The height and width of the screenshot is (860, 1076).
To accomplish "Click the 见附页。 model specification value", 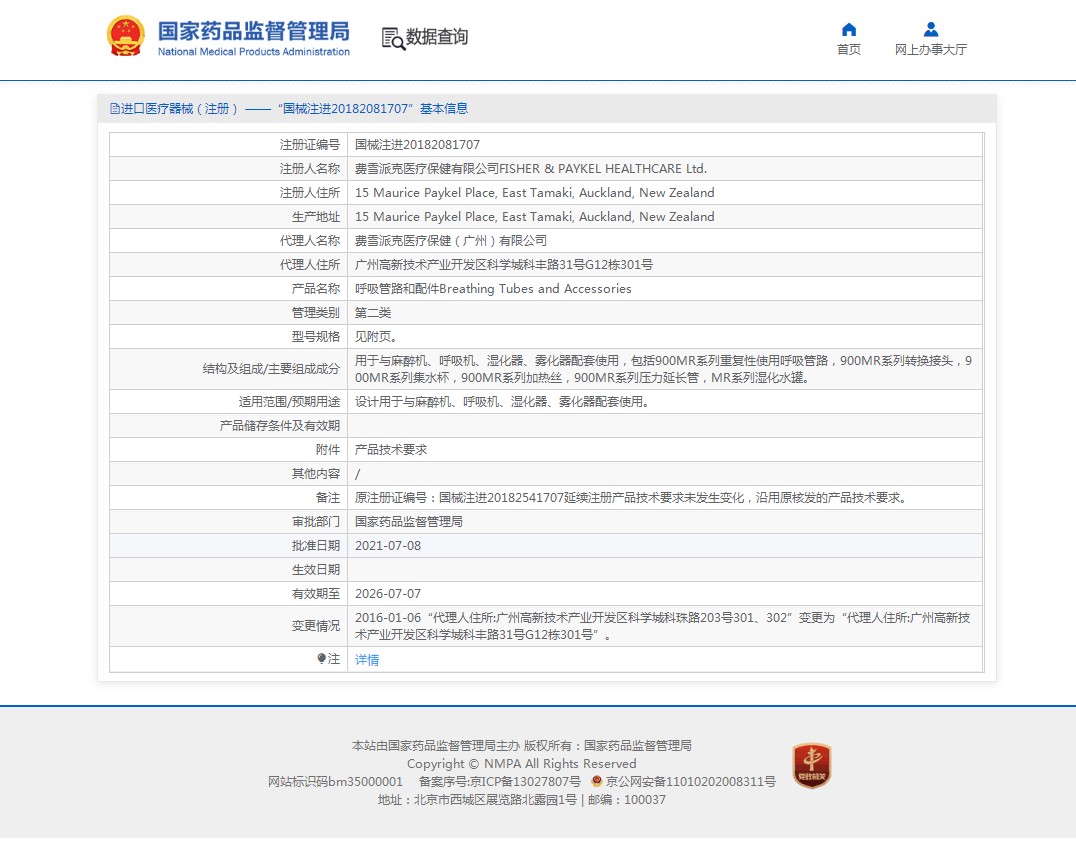I will [x=375, y=337].
